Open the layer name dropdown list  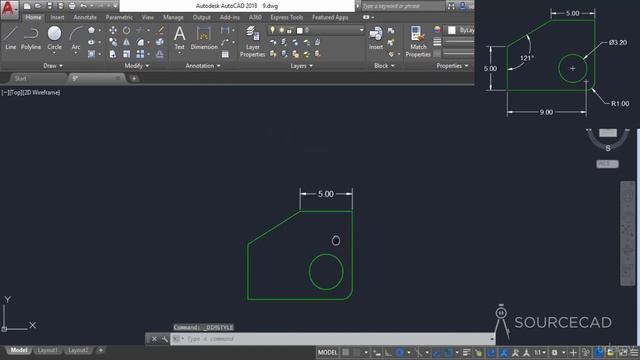(361, 30)
